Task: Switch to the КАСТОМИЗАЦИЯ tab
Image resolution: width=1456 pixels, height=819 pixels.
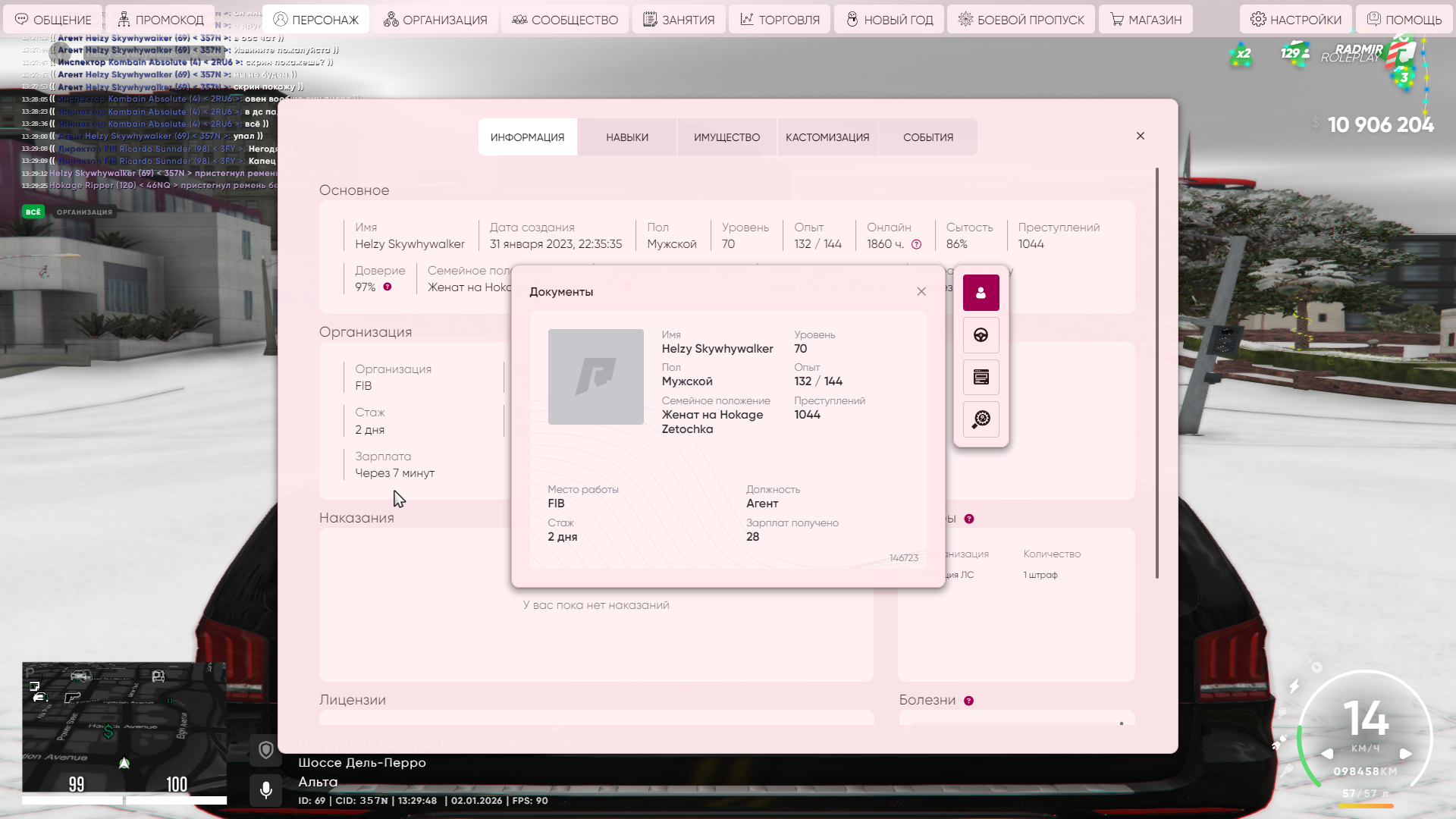Action: tap(827, 137)
